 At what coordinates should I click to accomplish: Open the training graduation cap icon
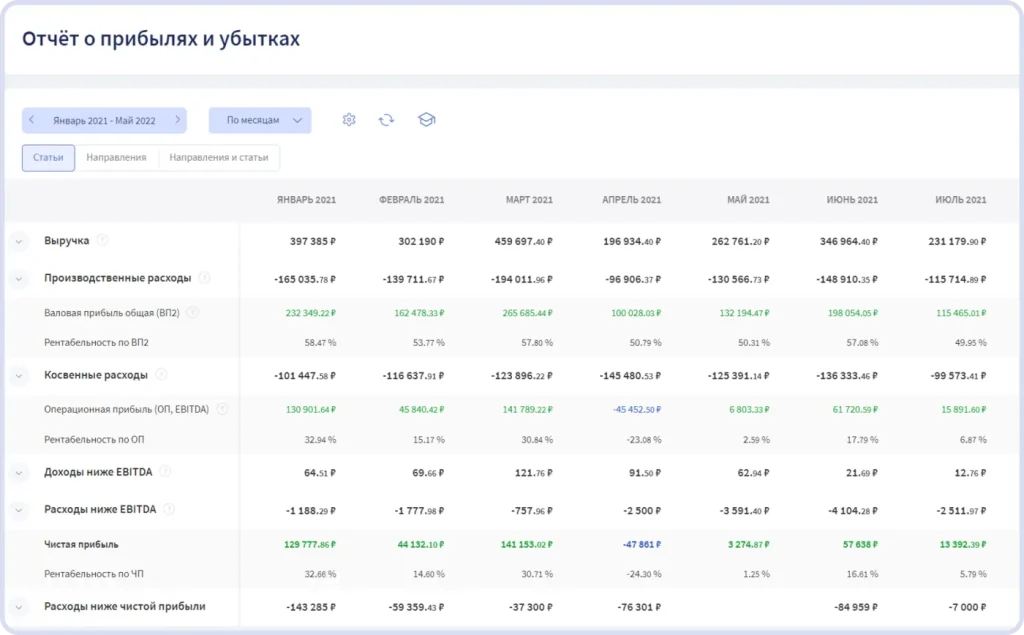426,120
